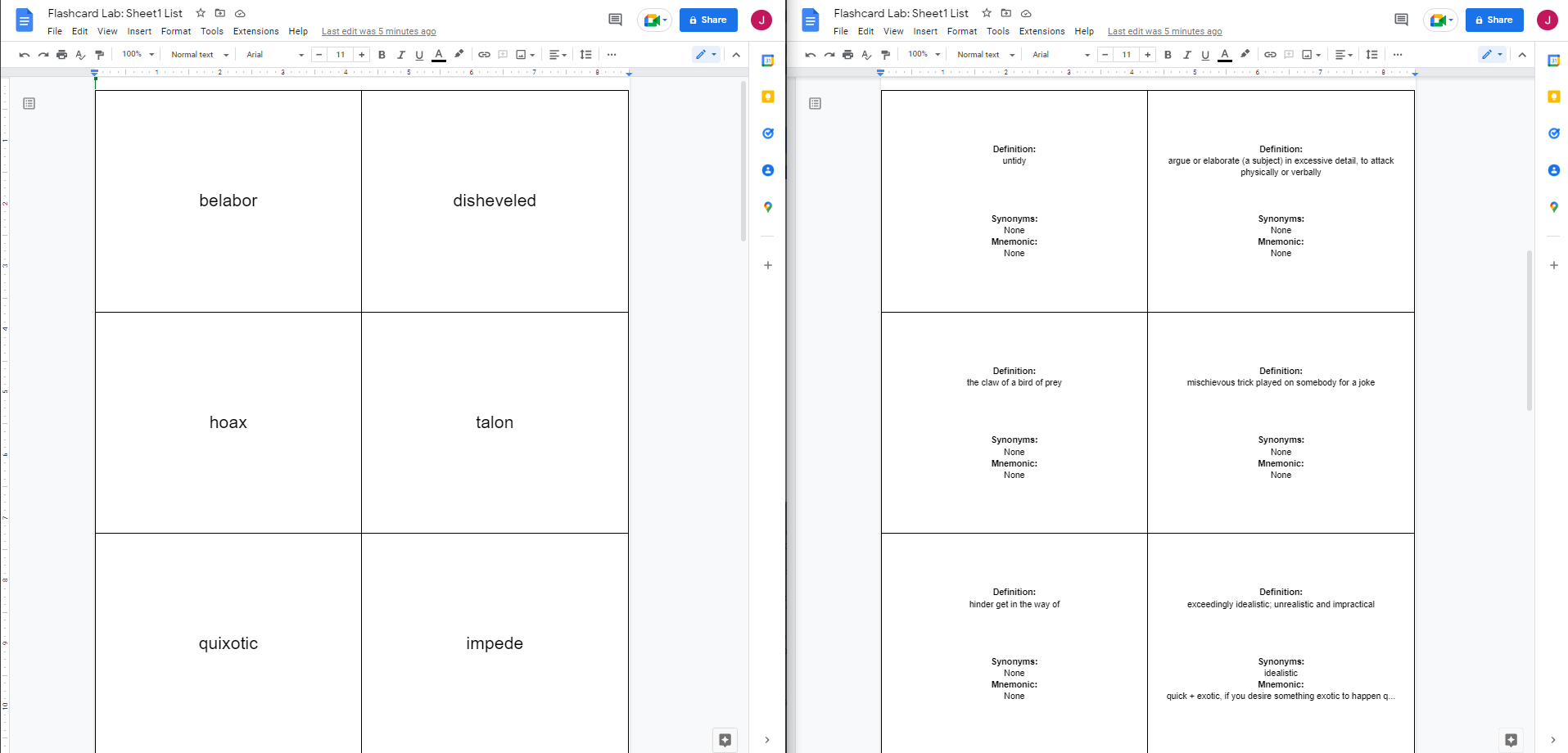This screenshot has height=753, width=1568.
Task: Print the document from left window toolbar
Action: point(61,55)
